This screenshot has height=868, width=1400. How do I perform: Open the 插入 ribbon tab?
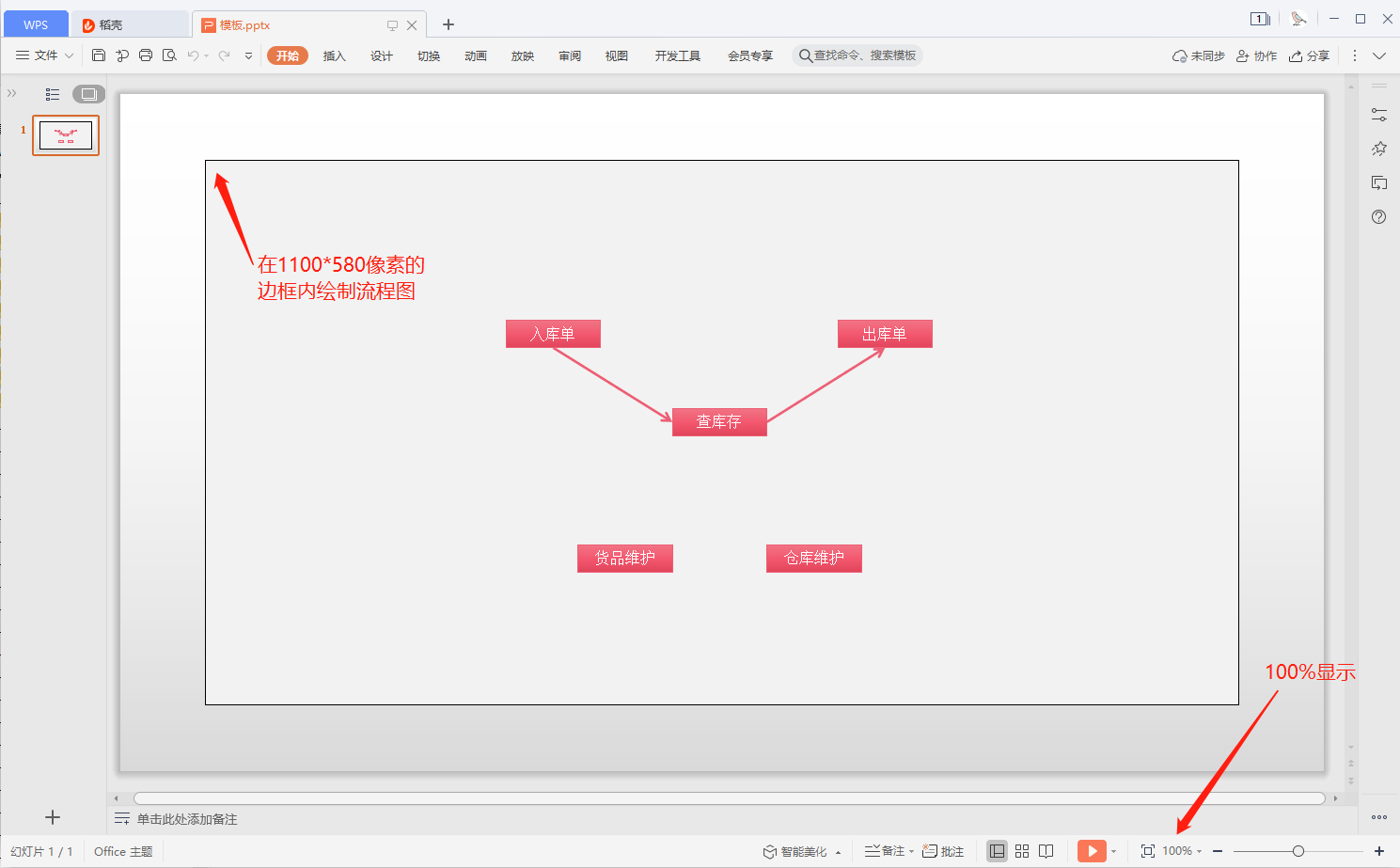[x=335, y=56]
